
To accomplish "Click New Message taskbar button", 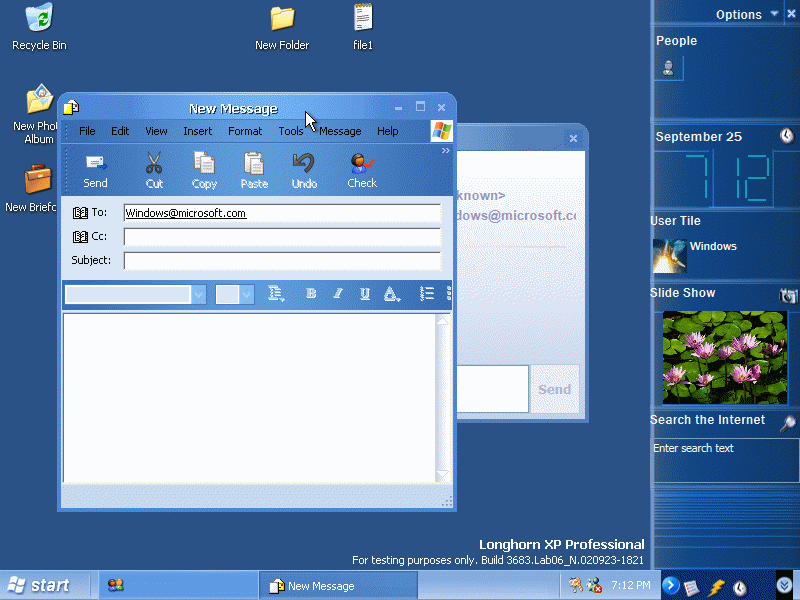I will coord(338,585).
